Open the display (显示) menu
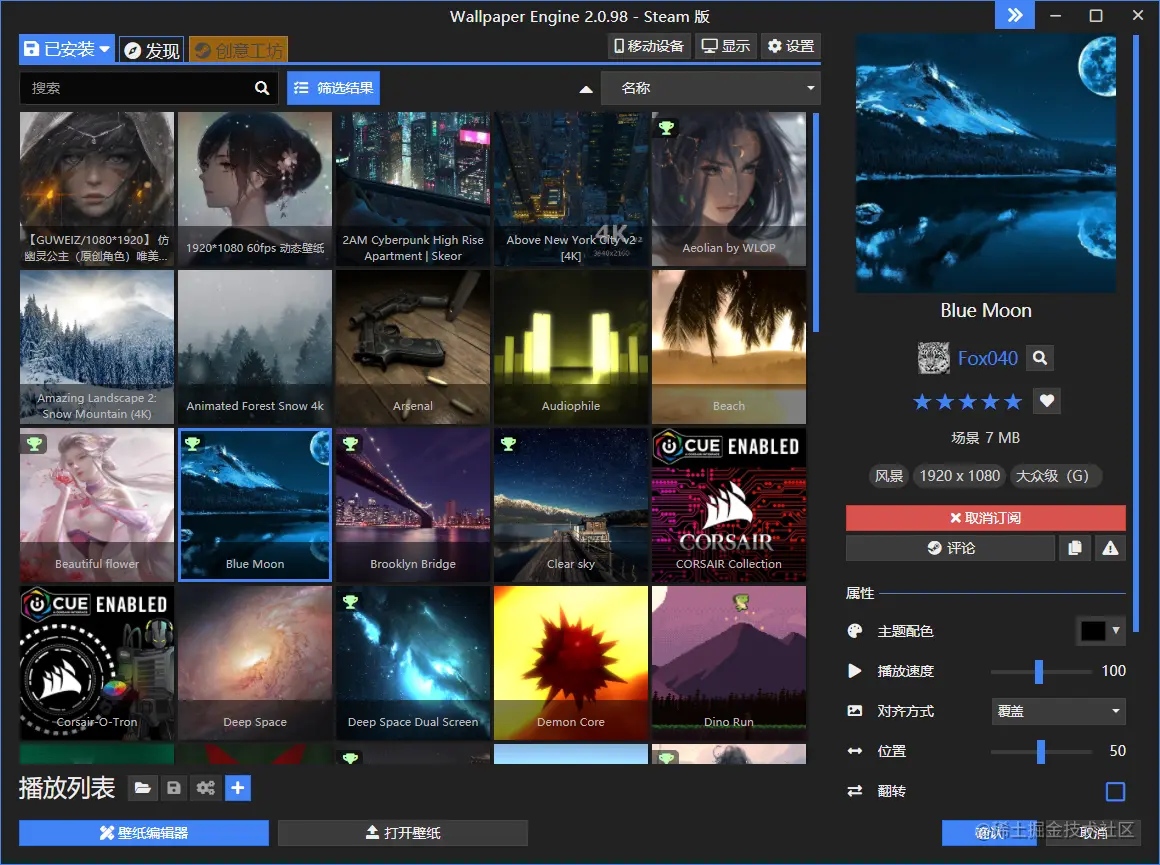 pyautogui.click(x=726, y=46)
